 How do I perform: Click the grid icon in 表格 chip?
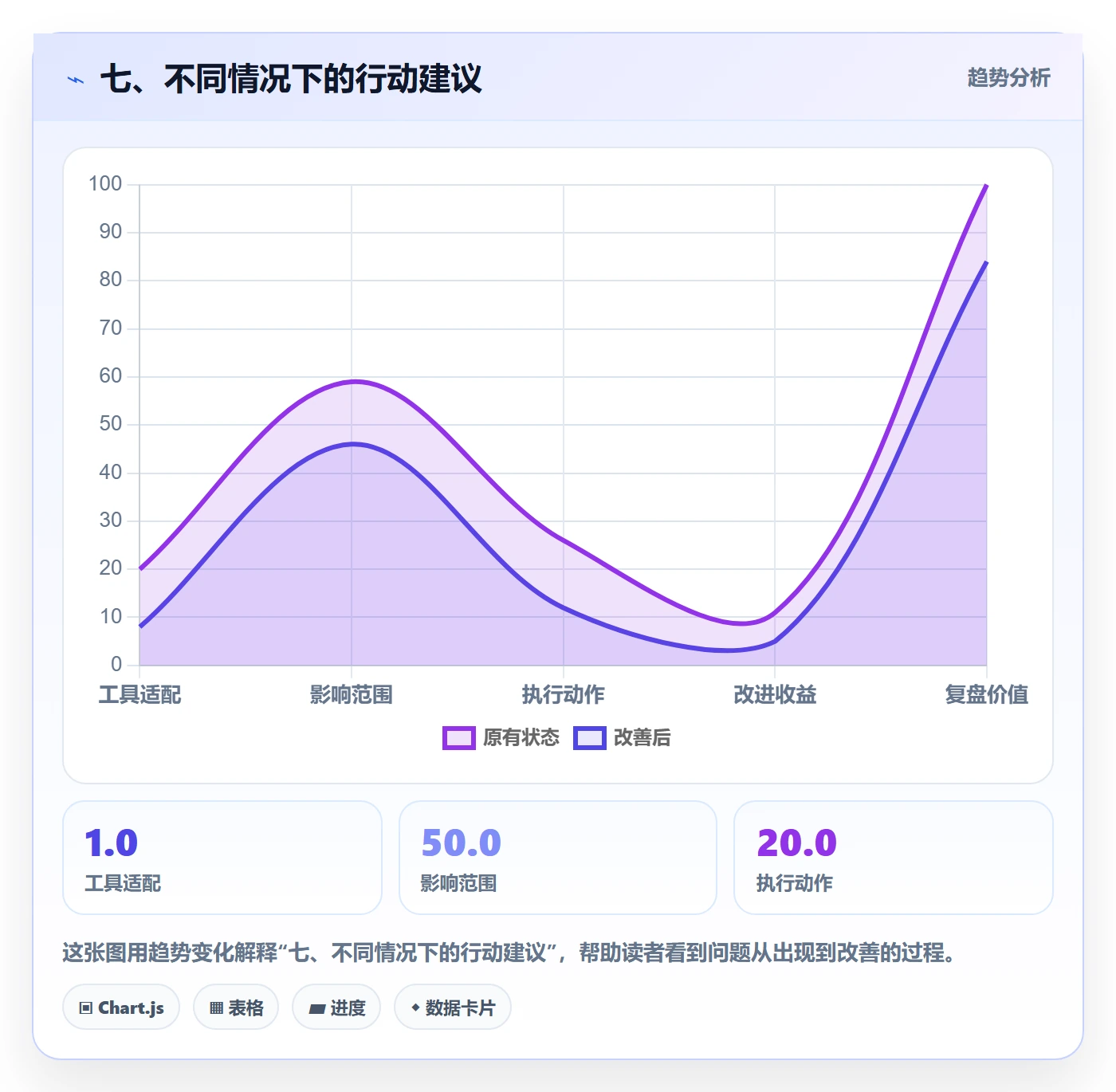[216, 1008]
